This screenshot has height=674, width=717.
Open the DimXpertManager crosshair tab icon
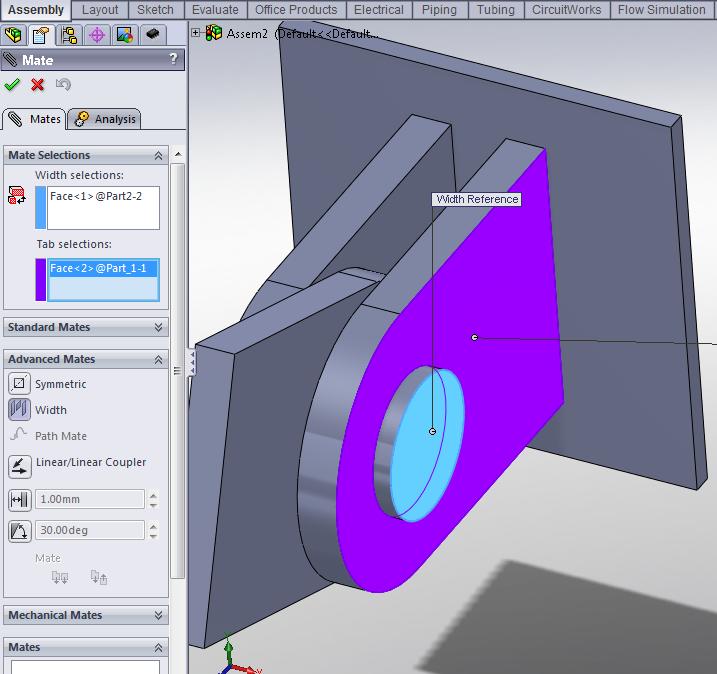click(x=97, y=35)
